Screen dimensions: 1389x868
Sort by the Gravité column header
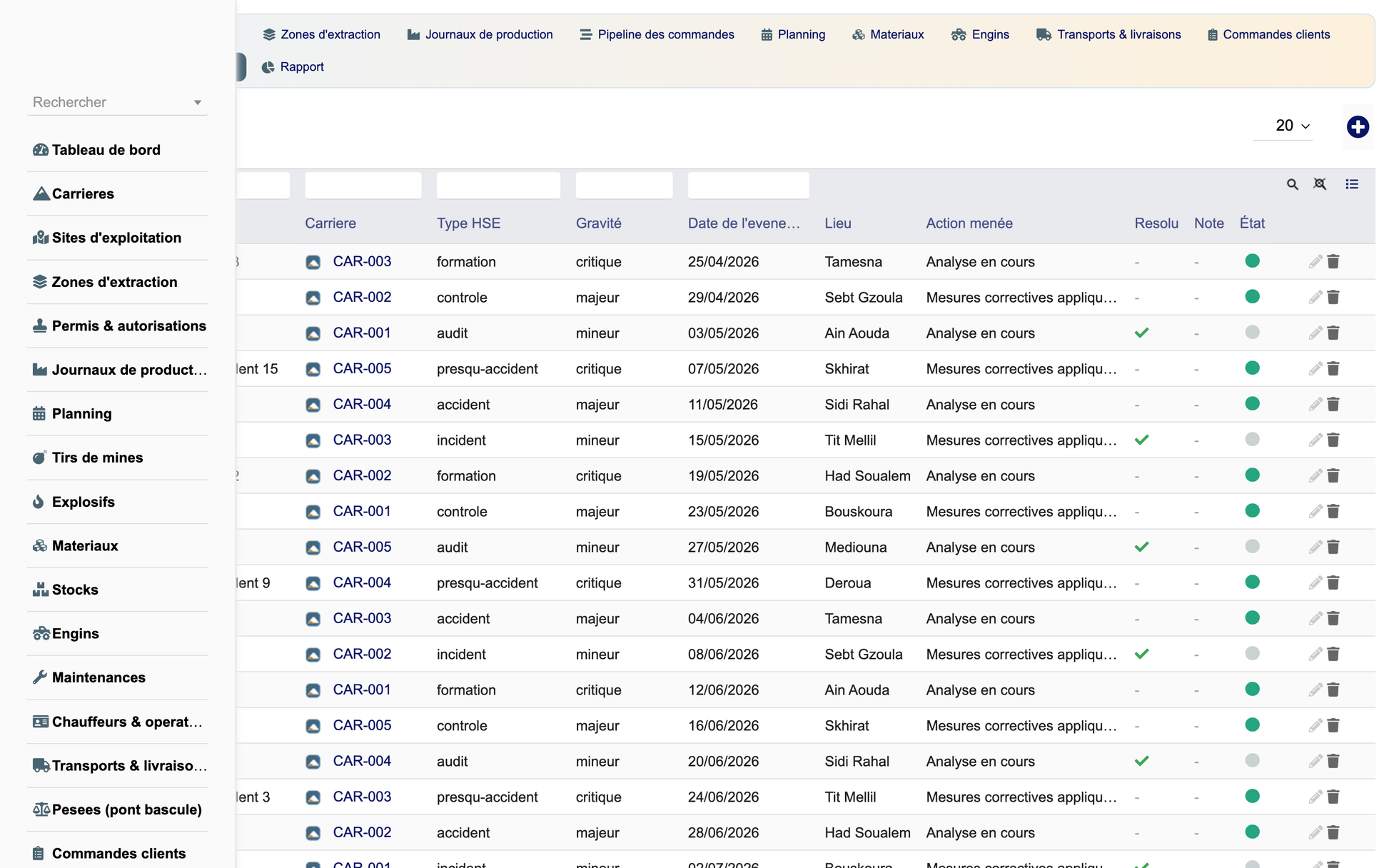pos(598,223)
